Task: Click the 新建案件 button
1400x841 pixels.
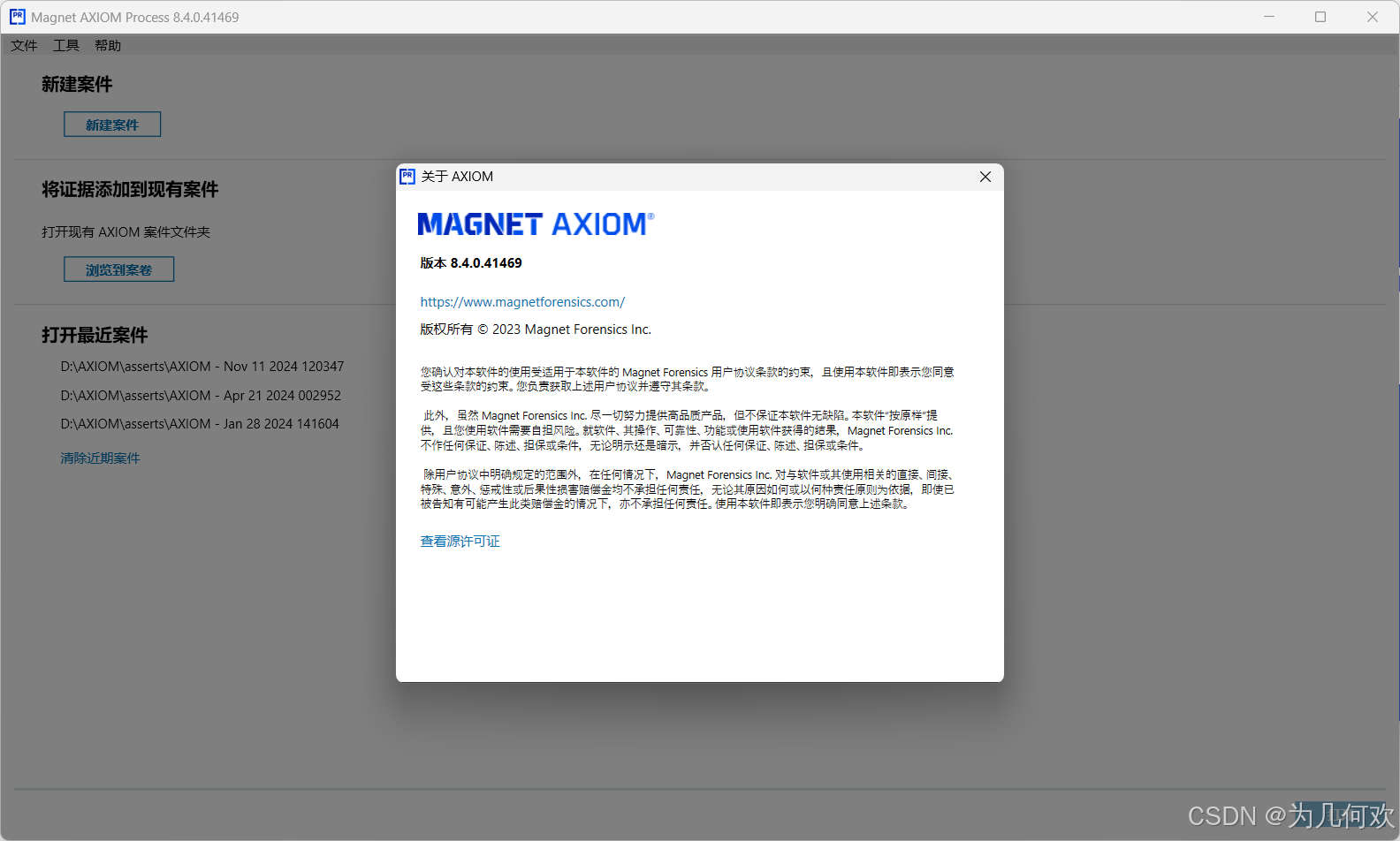Action: click(112, 125)
